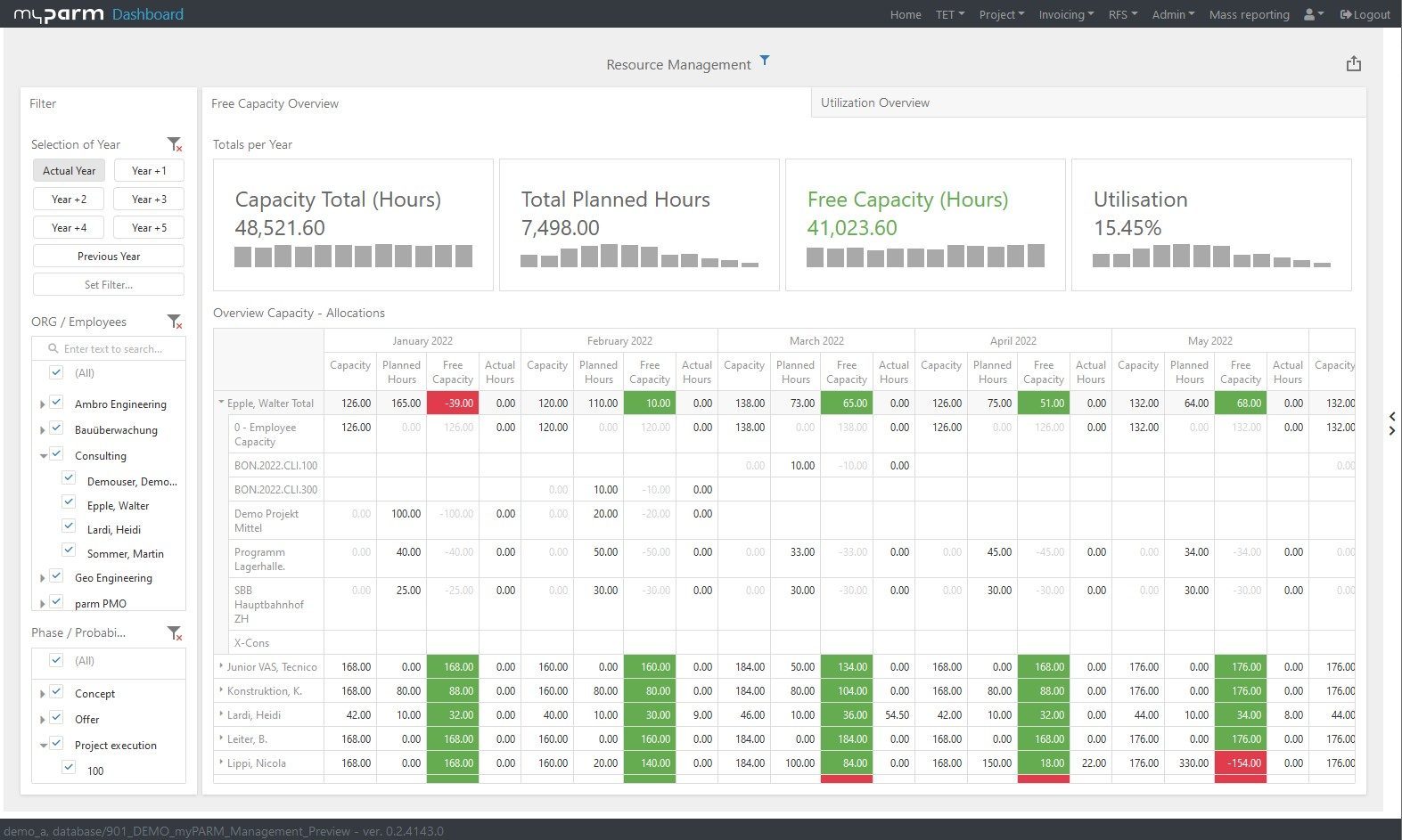This screenshot has width=1402, height=840.
Task: Clear the Phase / Probability filter
Action: (175, 633)
